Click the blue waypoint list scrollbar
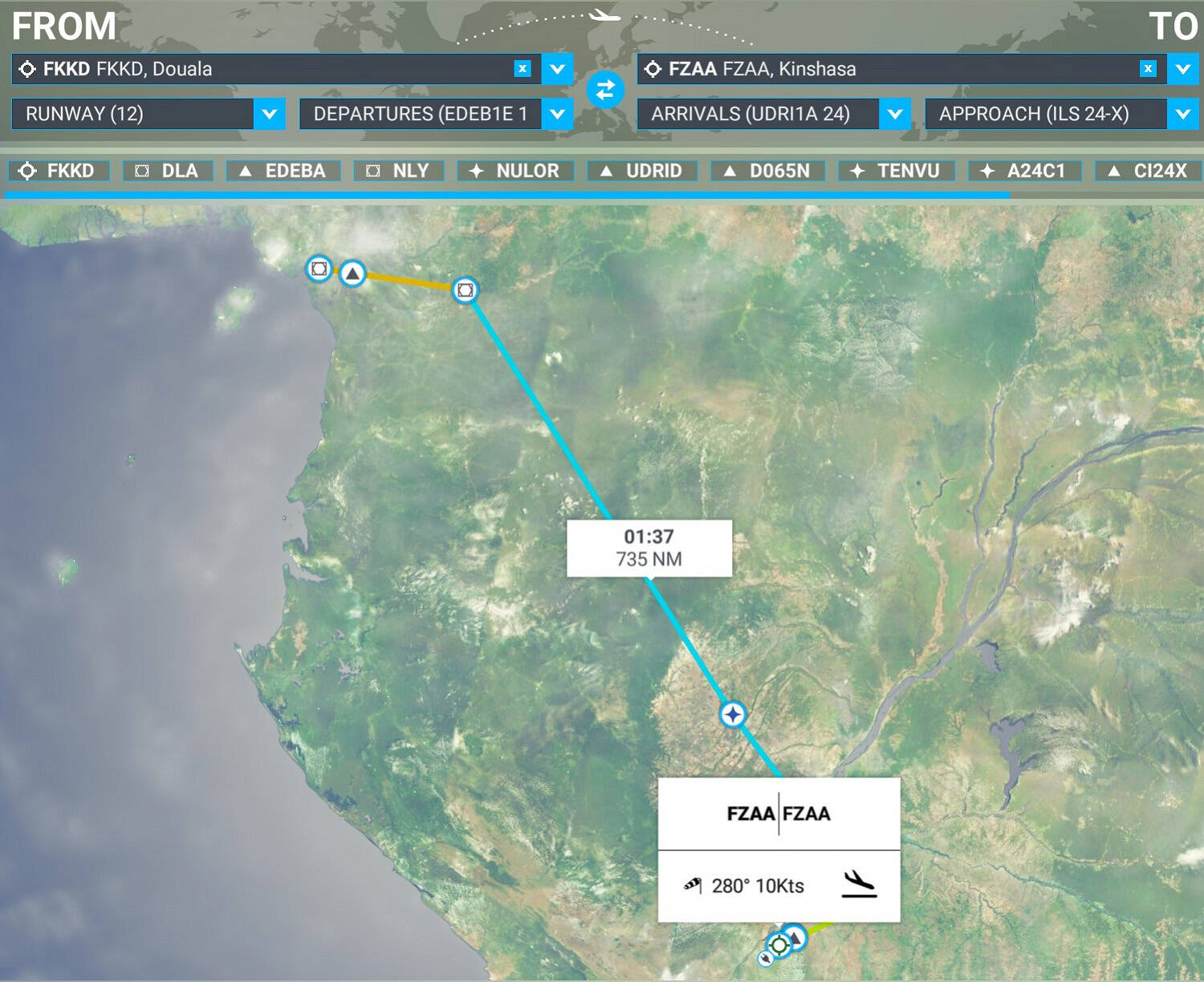This screenshot has width=1204, height=982. pyautogui.click(x=507, y=195)
